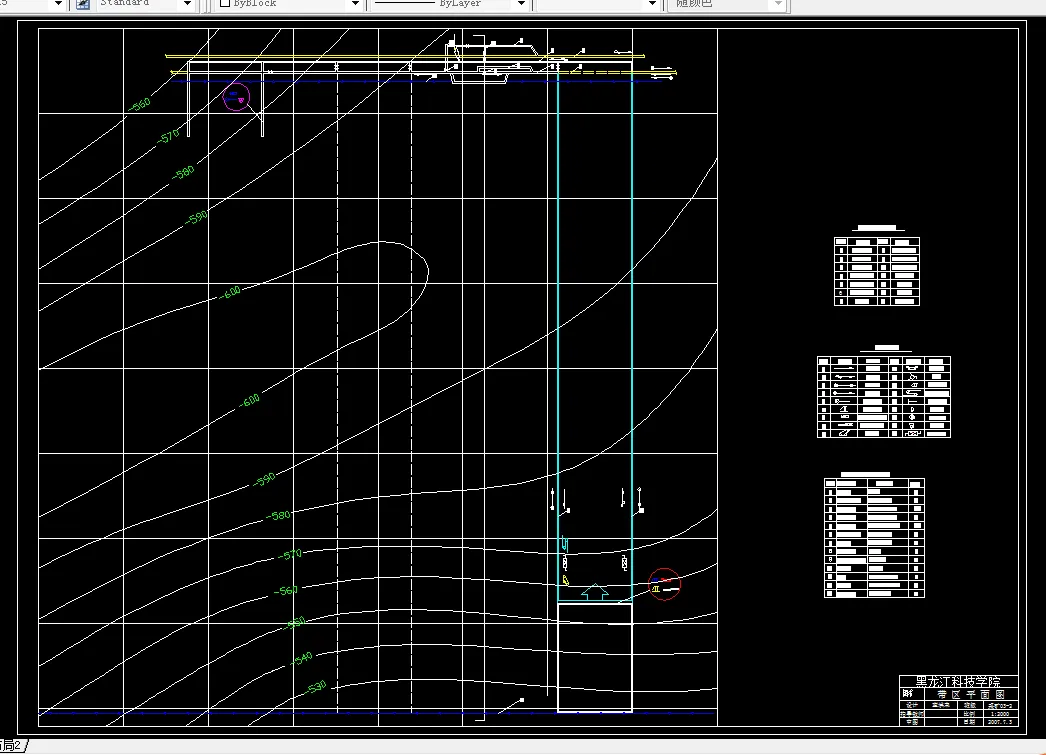This screenshot has height=755, width=1046.
Task: Select the cyan upward arrow symbol
Action: pos(595,592)
